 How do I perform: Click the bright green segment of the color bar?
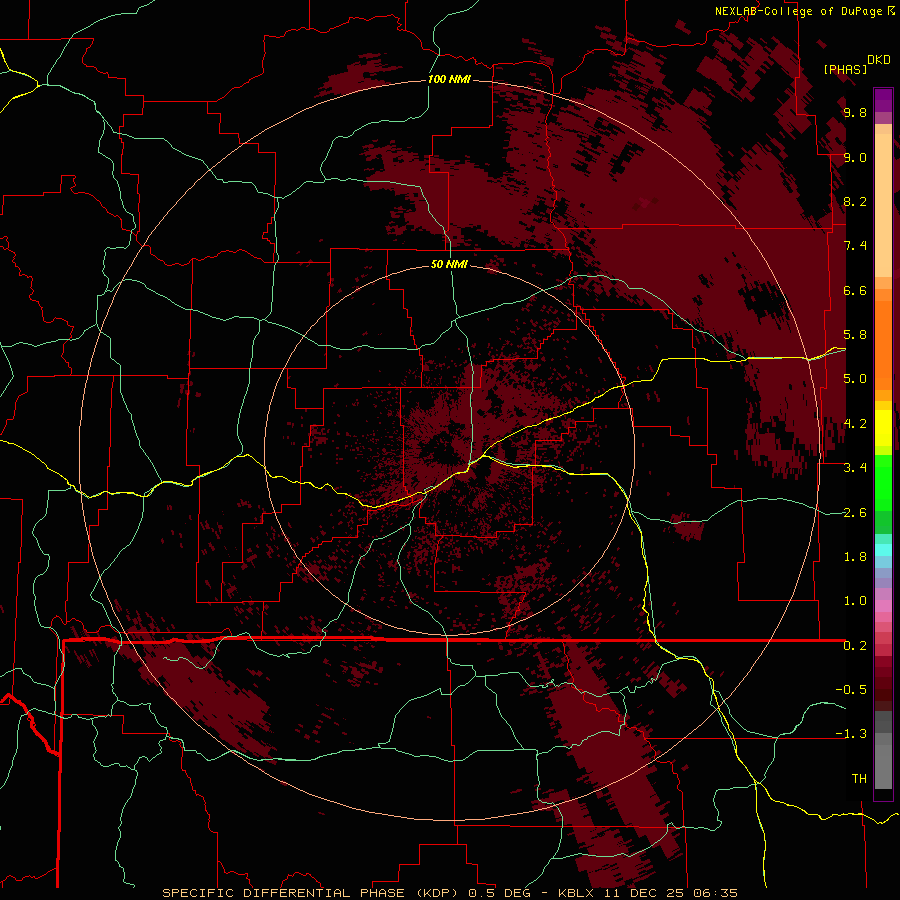tap(883, 482)
